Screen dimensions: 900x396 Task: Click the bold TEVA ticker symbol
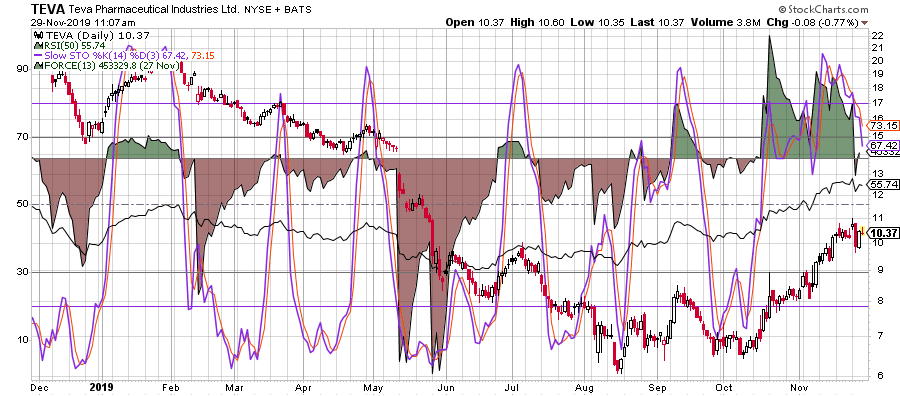tap(48, 9)
